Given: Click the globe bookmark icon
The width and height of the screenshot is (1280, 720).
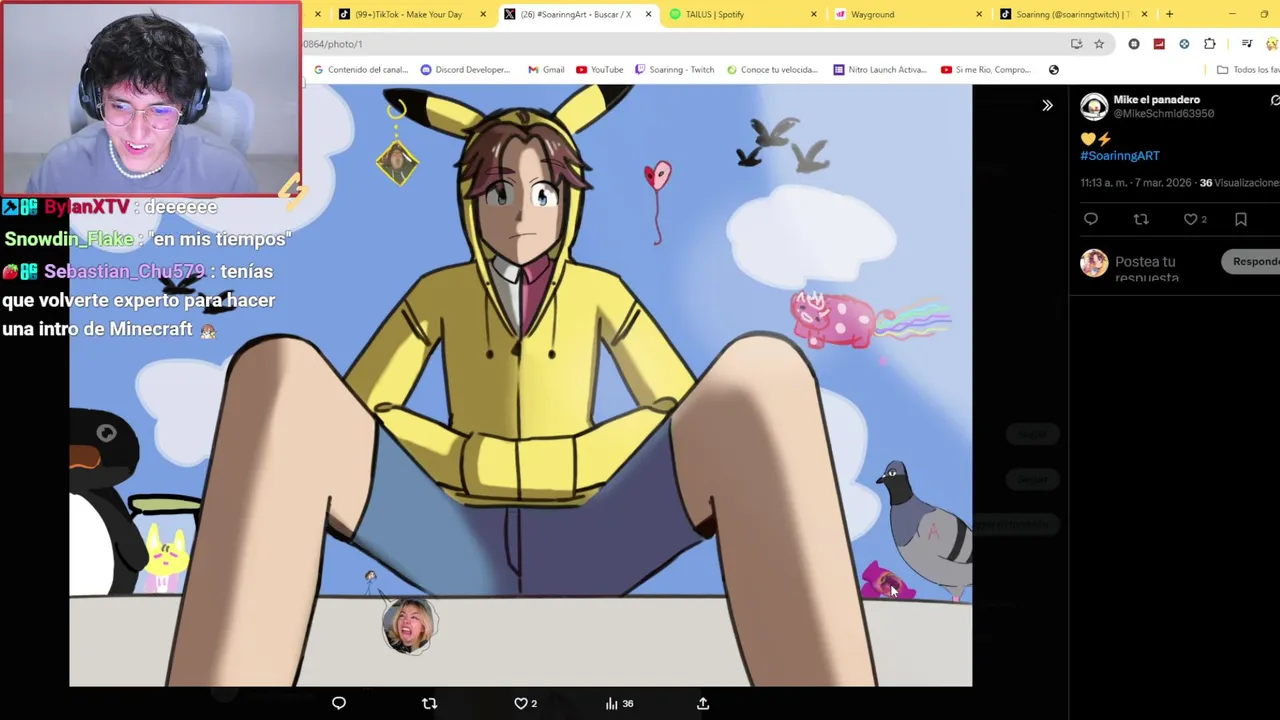Looking at the screenshot, I should point(1053,70).
